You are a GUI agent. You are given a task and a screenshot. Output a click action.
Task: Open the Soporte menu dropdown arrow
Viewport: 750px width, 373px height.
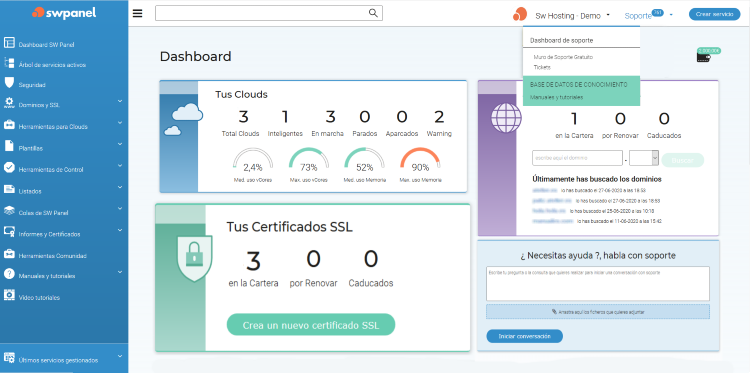[x=671, y=15]
